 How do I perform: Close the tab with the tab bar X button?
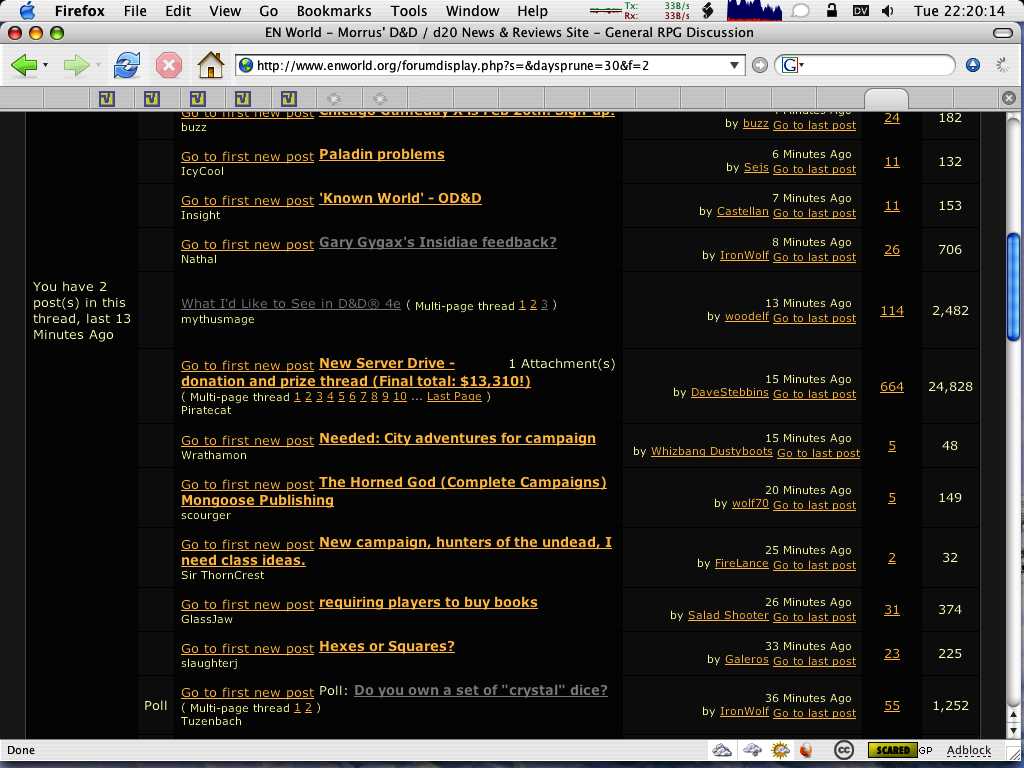(x=1009, y=98)
